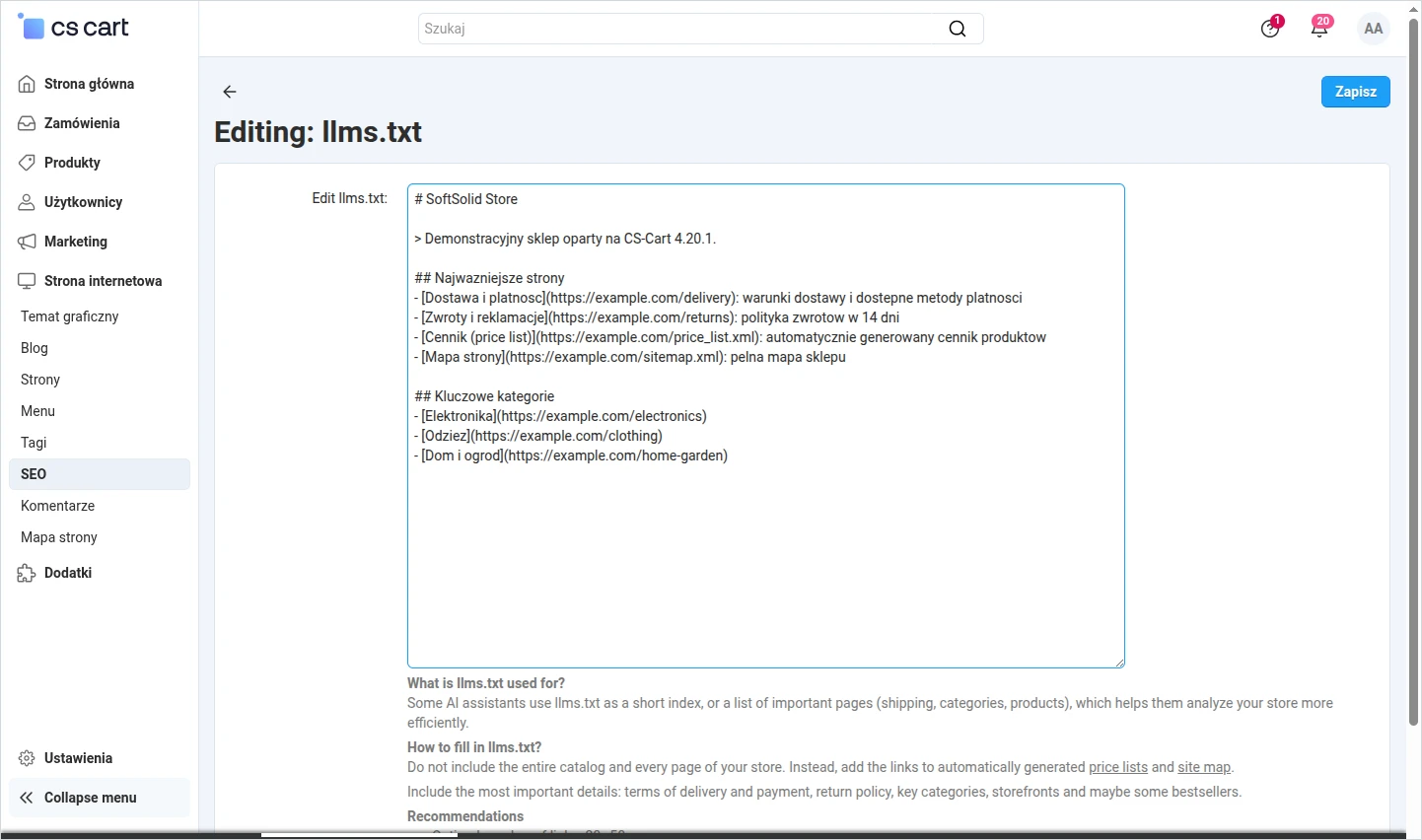Click the Zapisz save button
1422x840 pixels.
[1355, 92]
